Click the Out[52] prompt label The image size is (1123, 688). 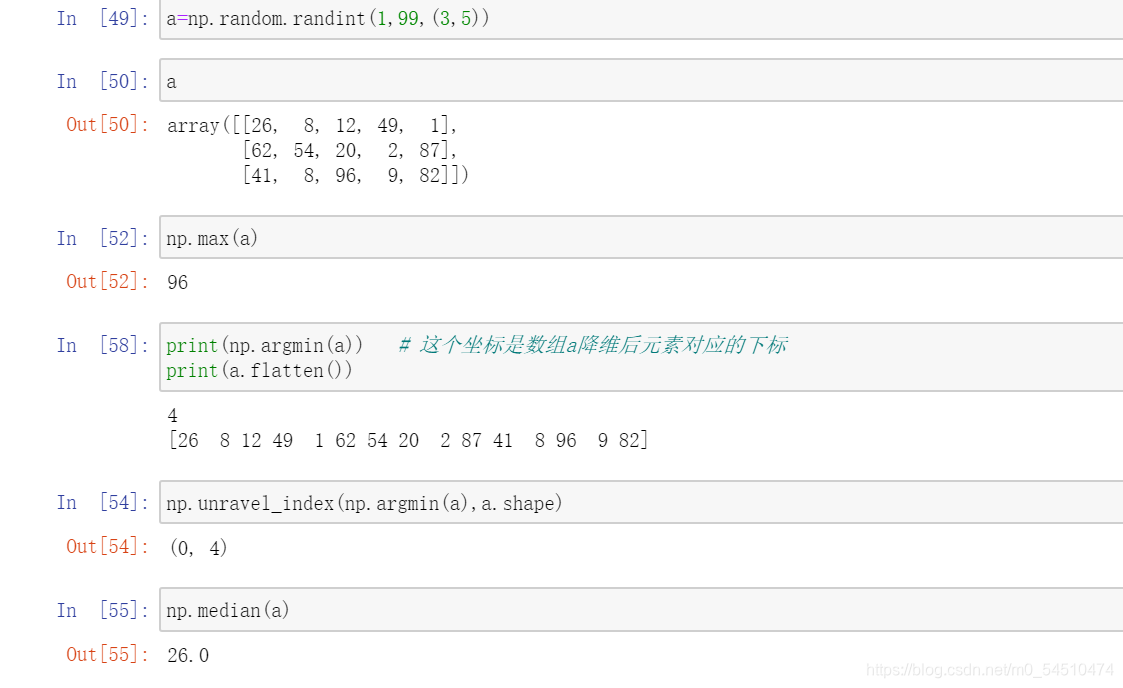(x=107, y=281)
